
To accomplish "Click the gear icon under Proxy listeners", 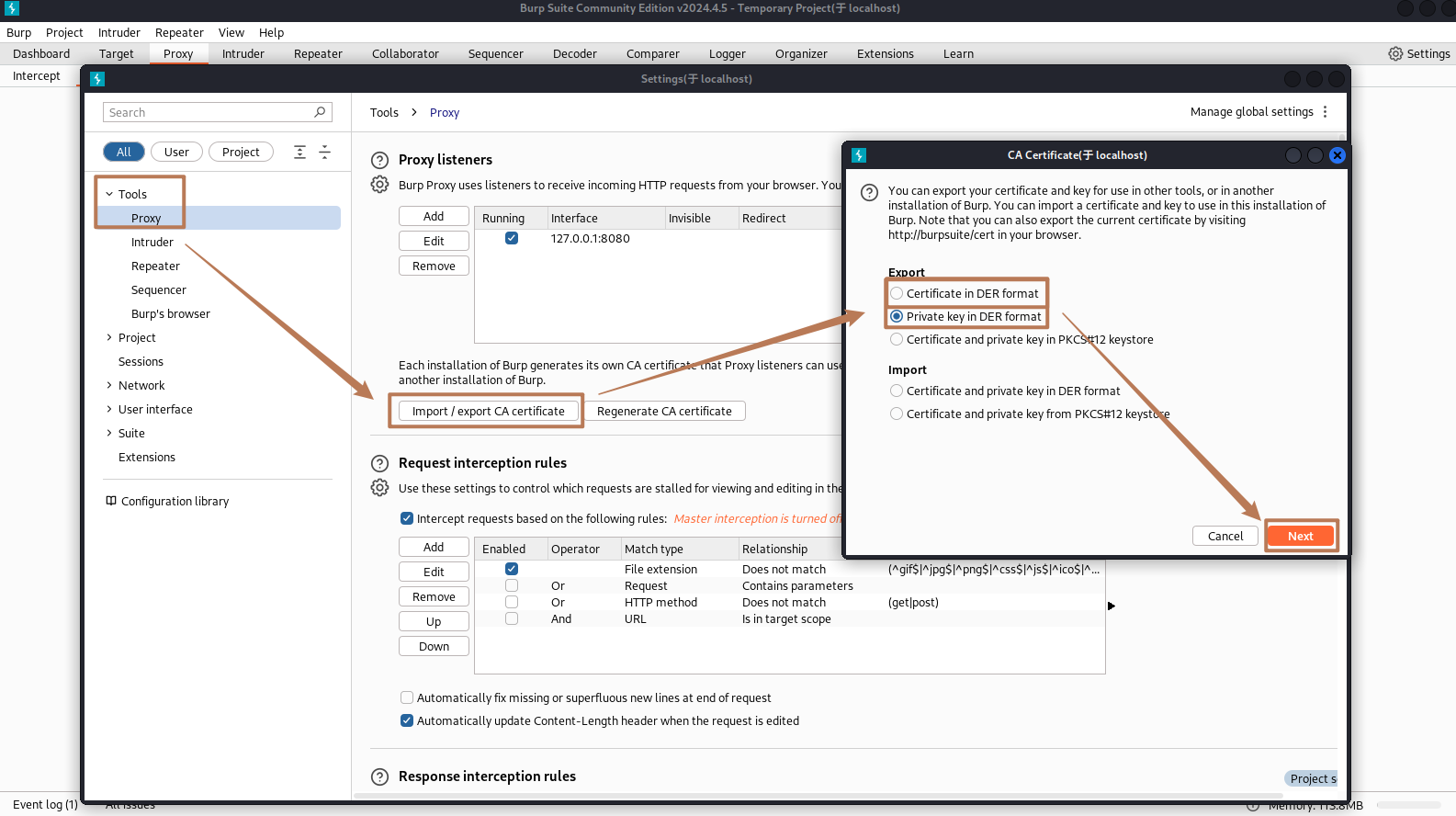I will tap(379, 185).
